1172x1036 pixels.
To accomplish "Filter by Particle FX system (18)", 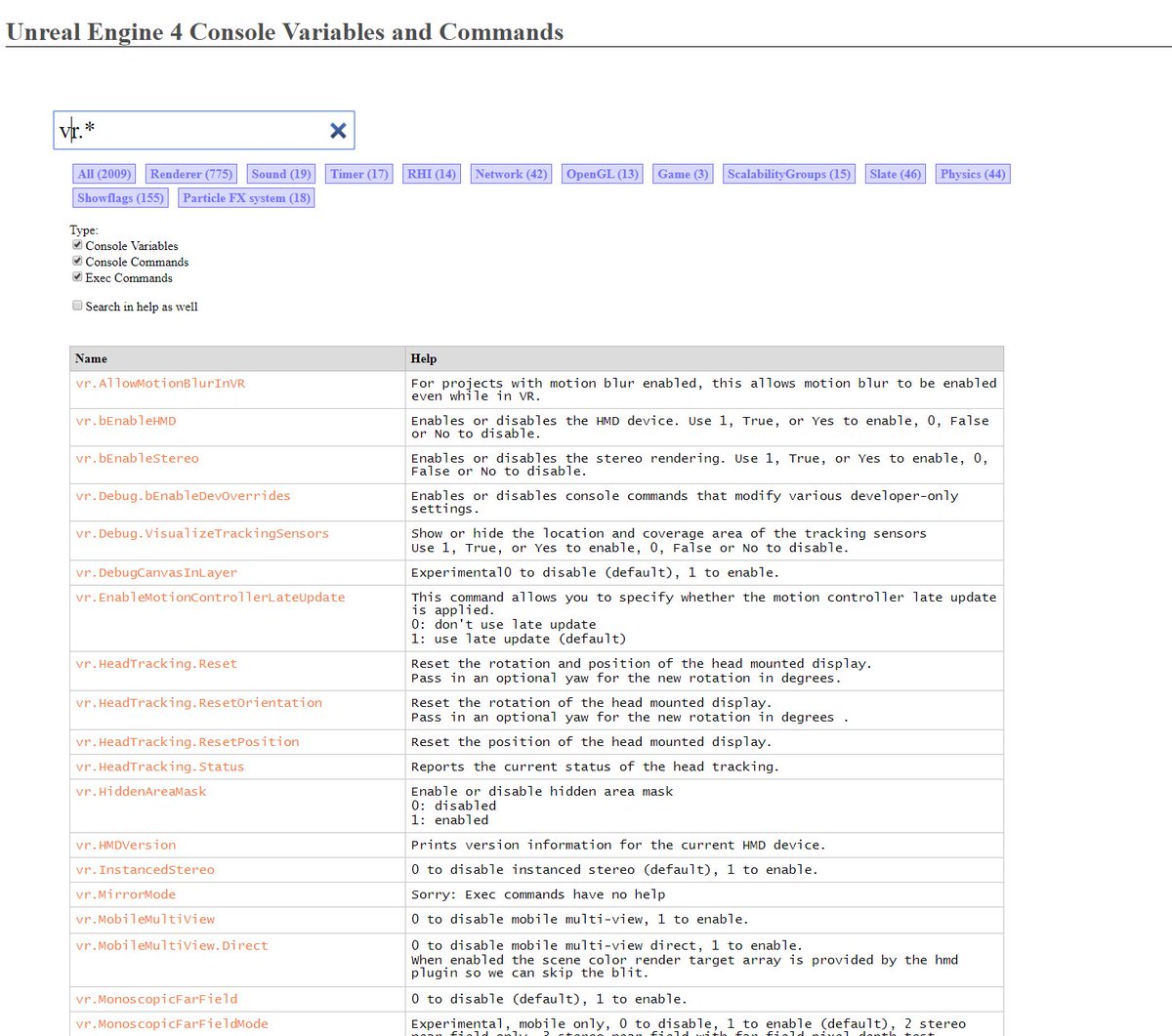I will point(247,197).
